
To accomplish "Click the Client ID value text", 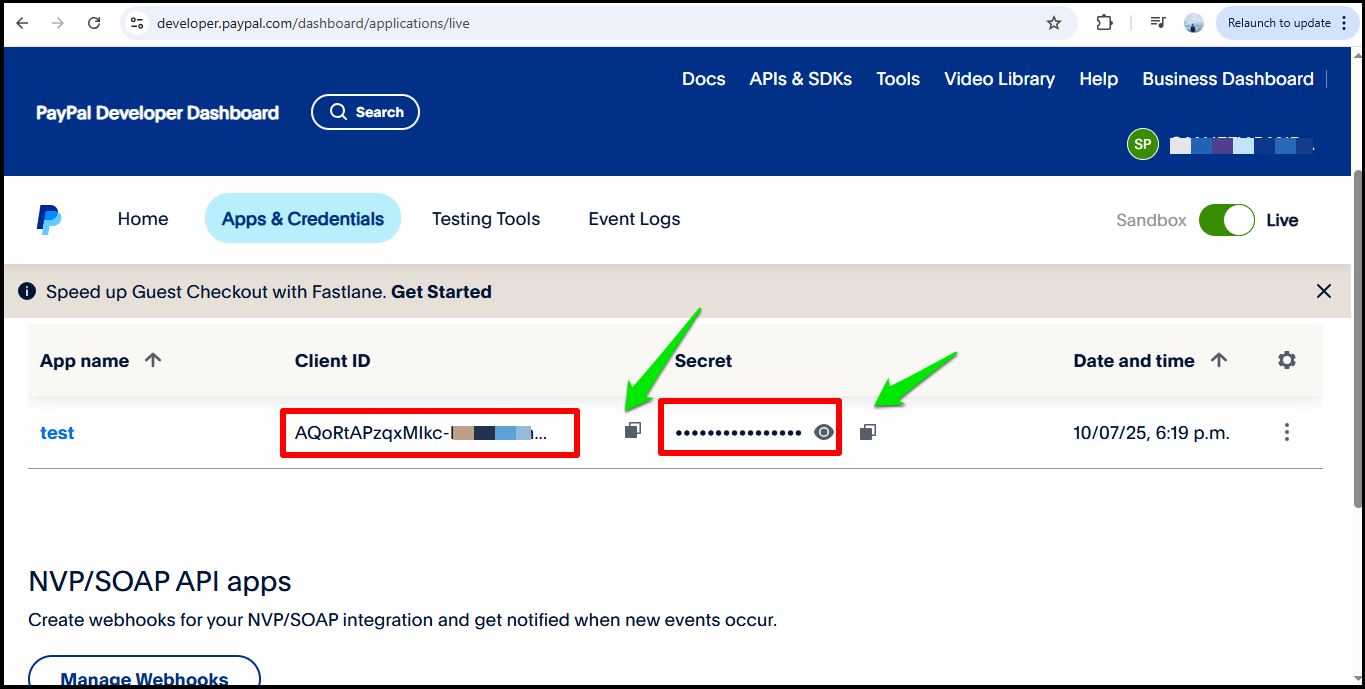I will coord(421,433).
